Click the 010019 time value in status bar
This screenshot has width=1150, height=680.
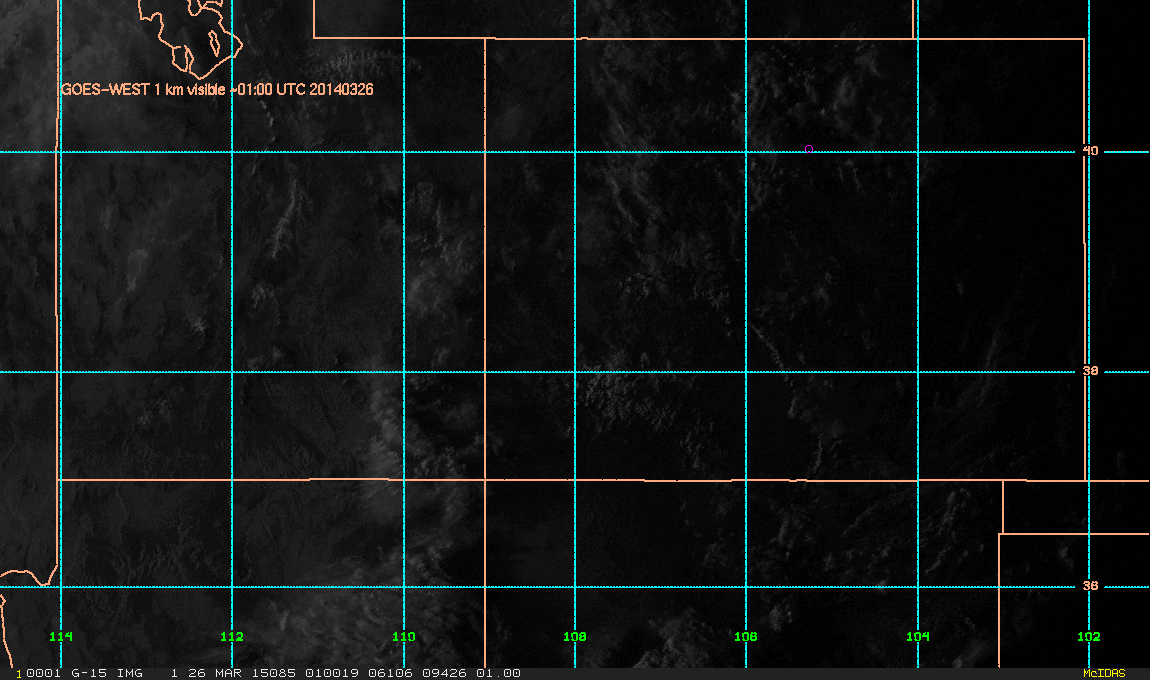(x=332, y=673)
